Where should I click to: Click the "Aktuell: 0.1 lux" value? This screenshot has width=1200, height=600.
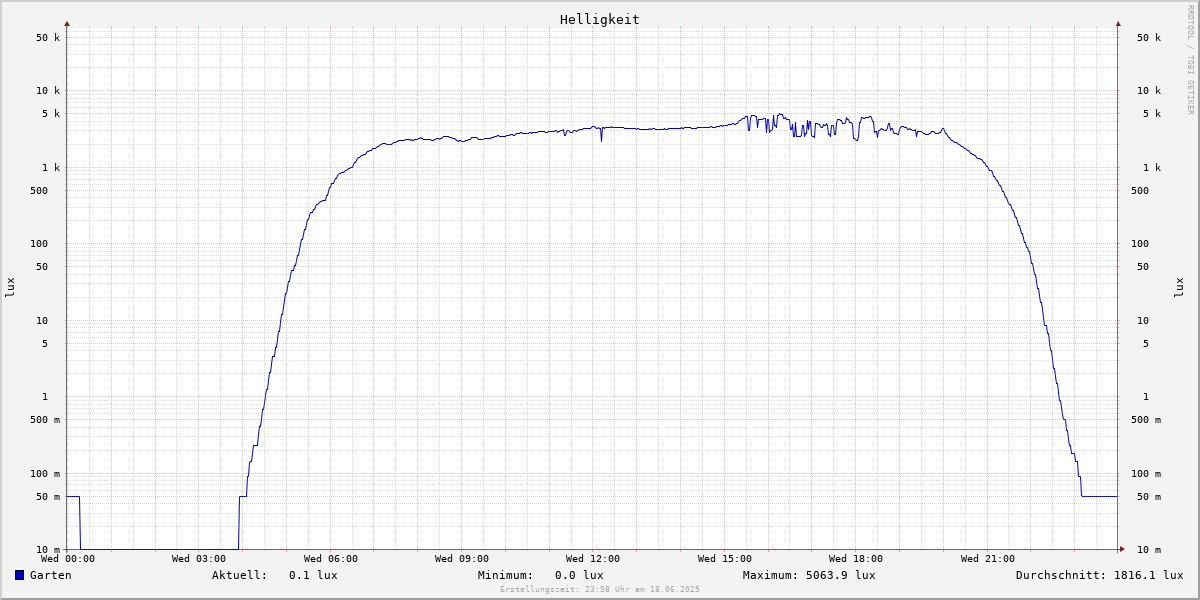275,575
